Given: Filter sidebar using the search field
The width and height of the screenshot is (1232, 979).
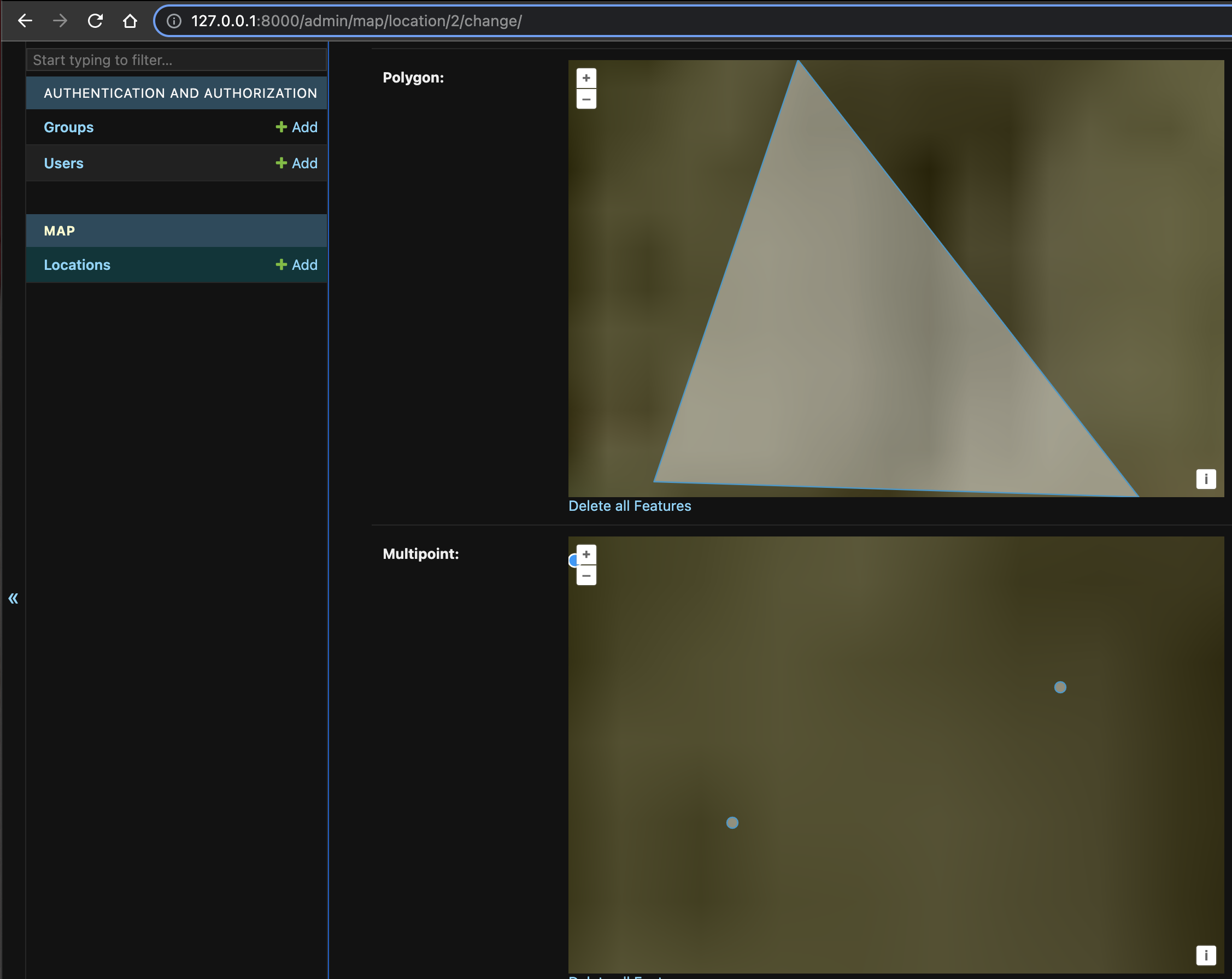Looking at the screenshot, I should click(x=176, y=60).
